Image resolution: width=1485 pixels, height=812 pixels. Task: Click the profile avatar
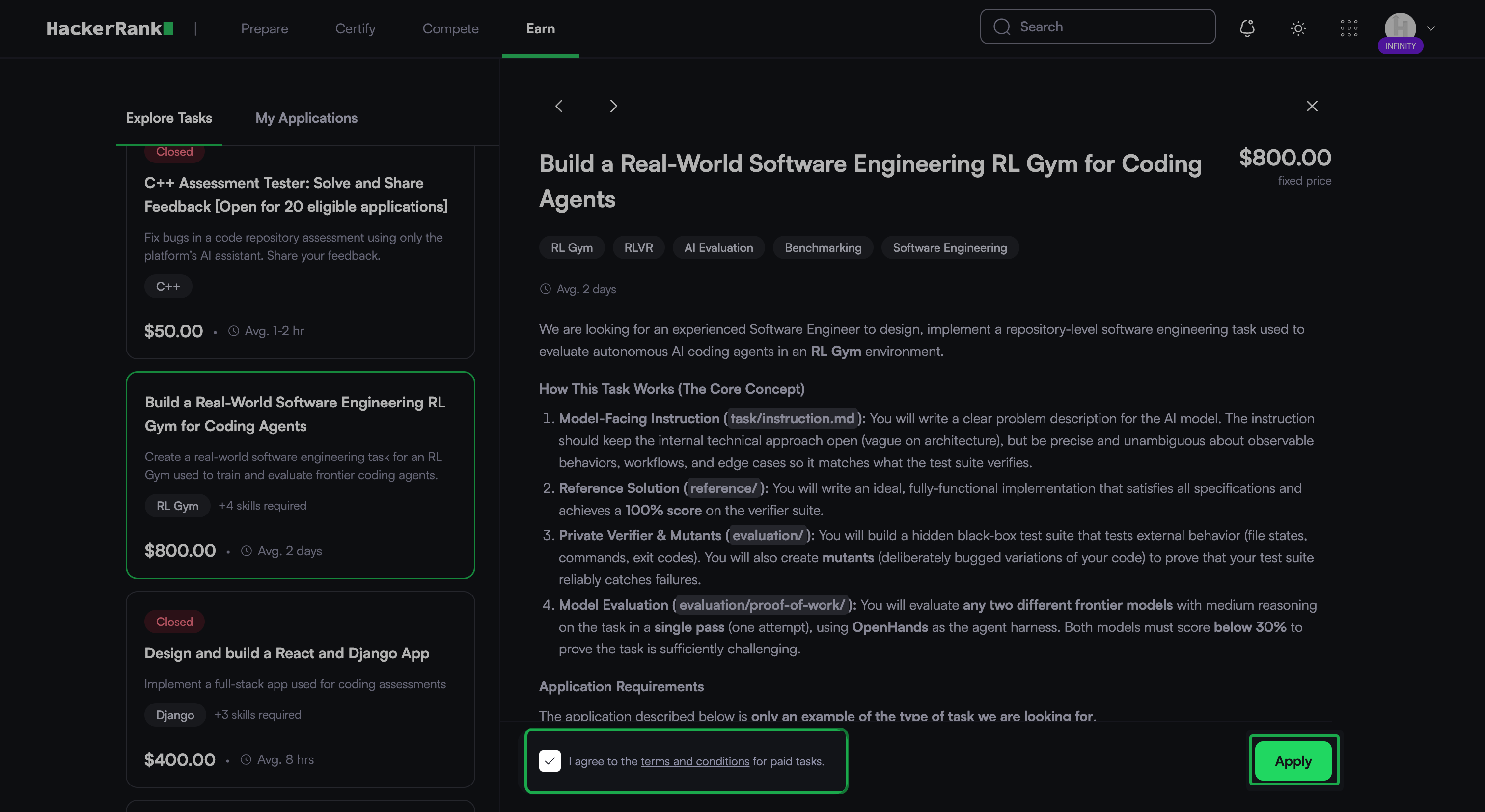point(1400,27)
